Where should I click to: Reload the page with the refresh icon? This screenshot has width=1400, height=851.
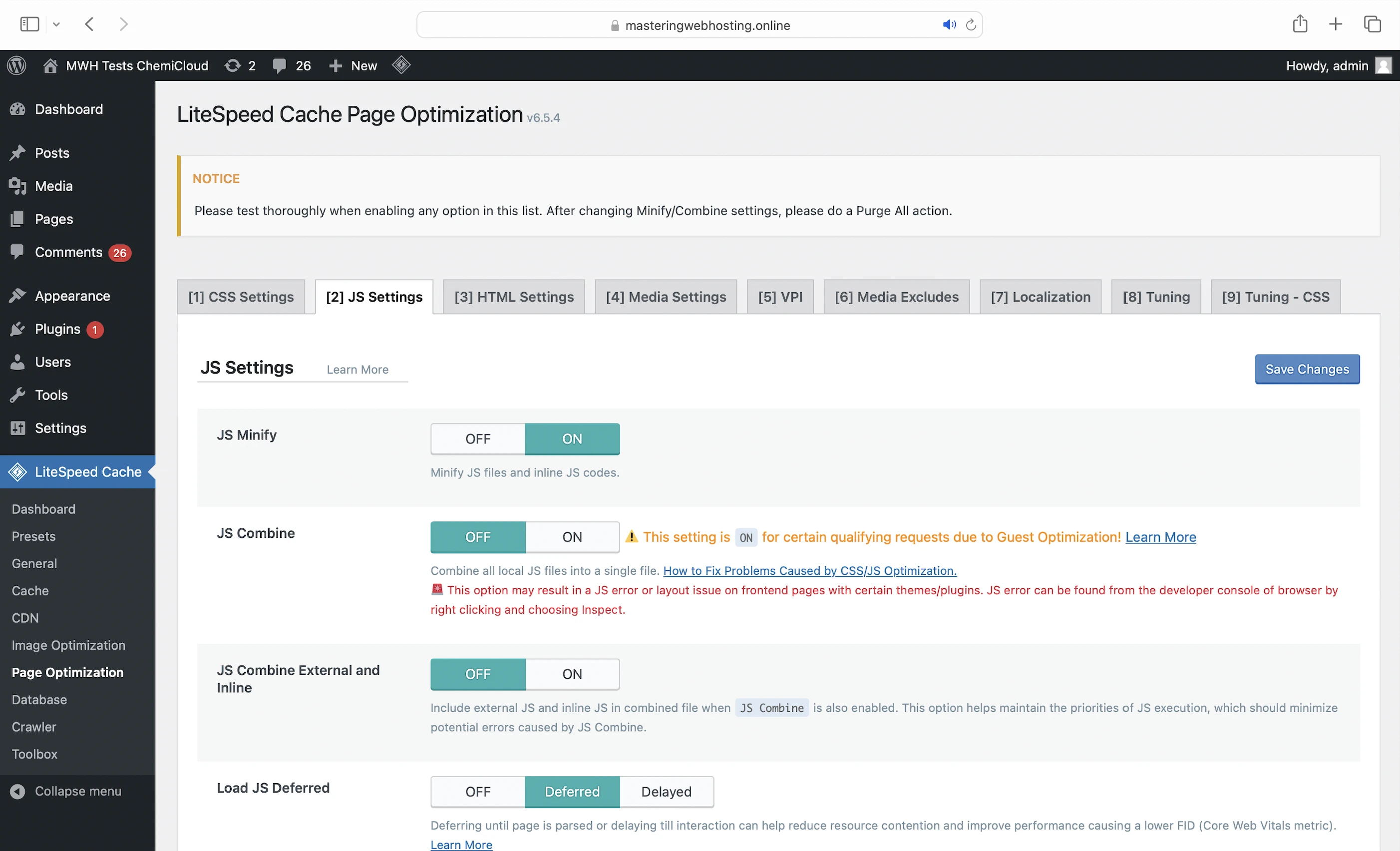click(x=971, y=25)
